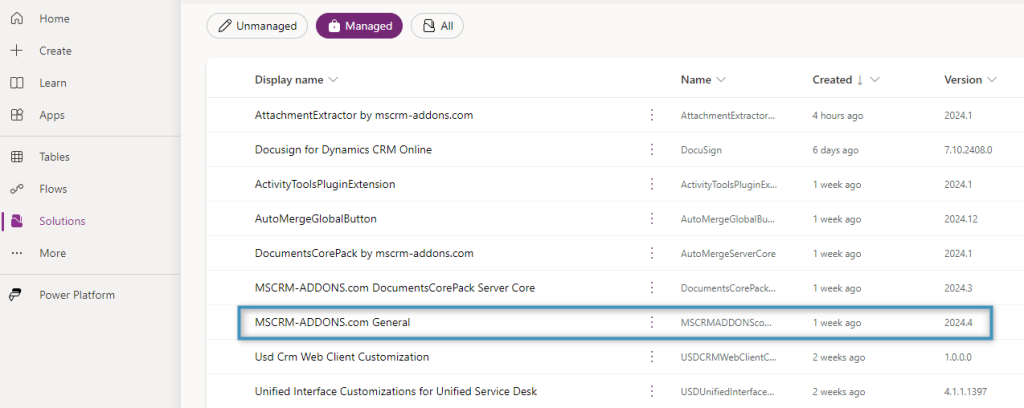Click DocuSign name cell
1024x408 pixels.
click(701, 150)
